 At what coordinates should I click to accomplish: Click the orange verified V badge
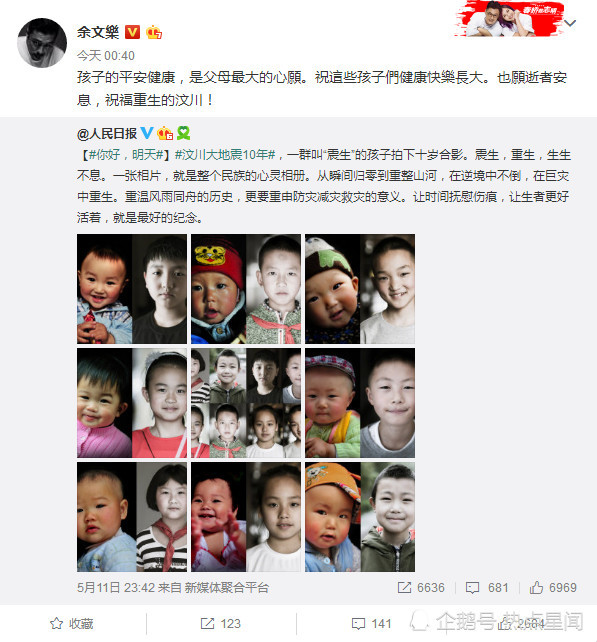pos(132,32)
